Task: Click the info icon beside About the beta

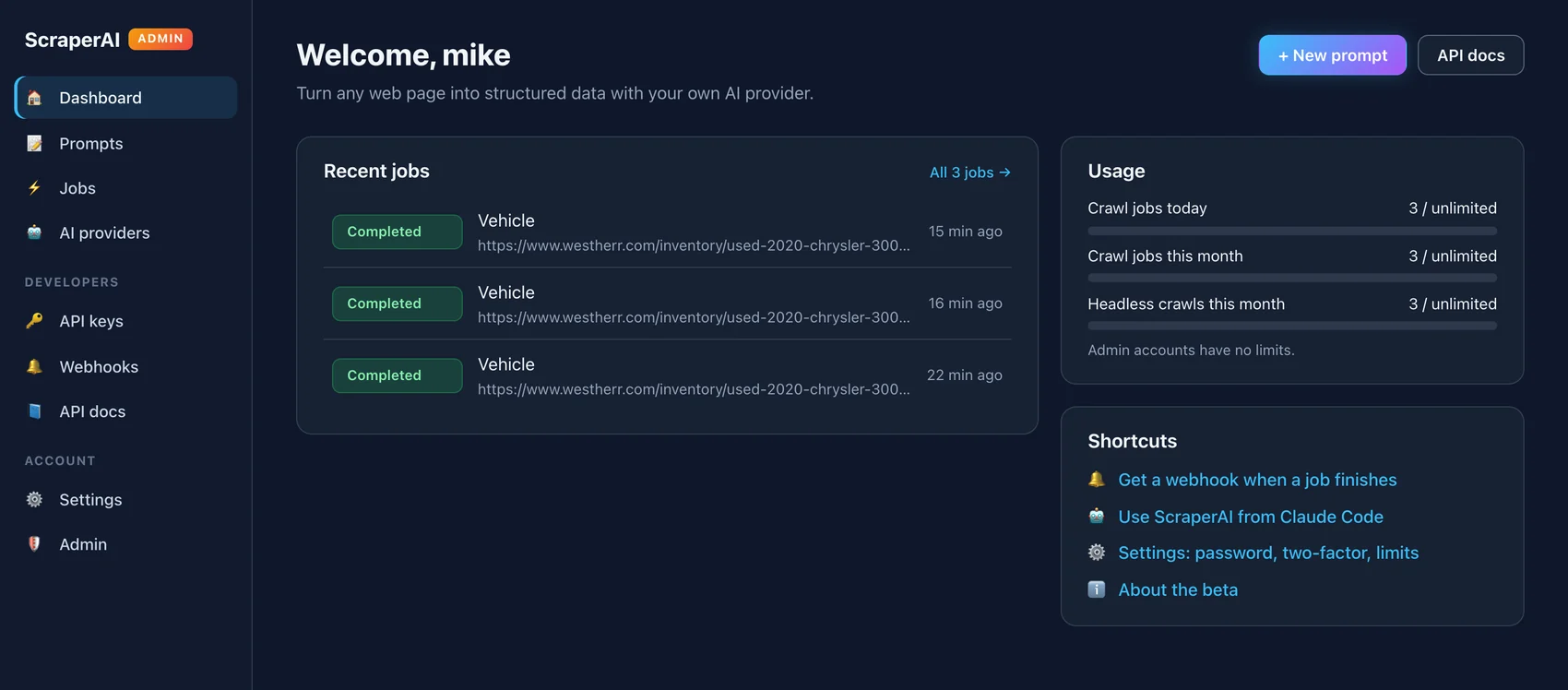Action: tap(1097, 589)
